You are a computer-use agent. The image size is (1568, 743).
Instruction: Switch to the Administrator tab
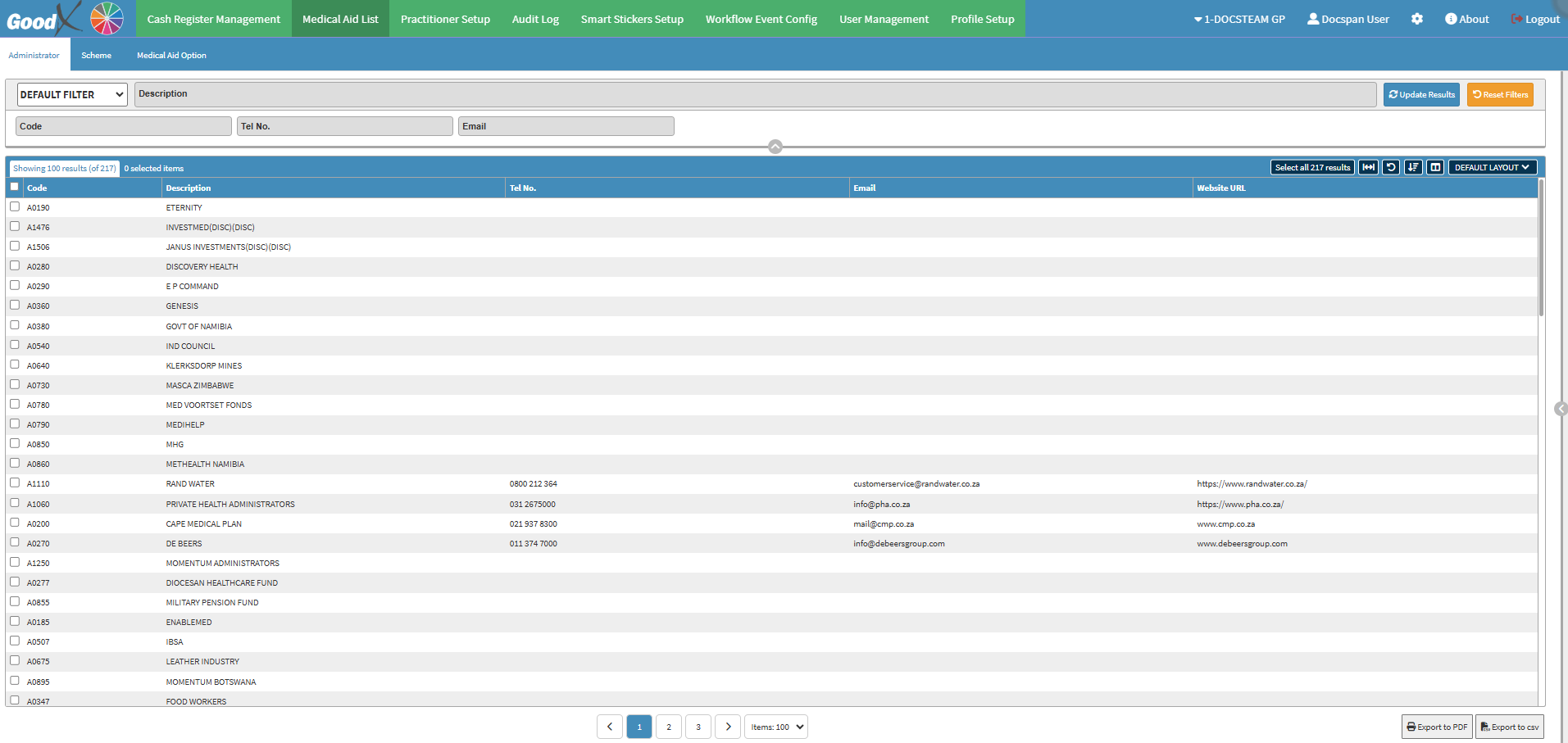[34, 55]
